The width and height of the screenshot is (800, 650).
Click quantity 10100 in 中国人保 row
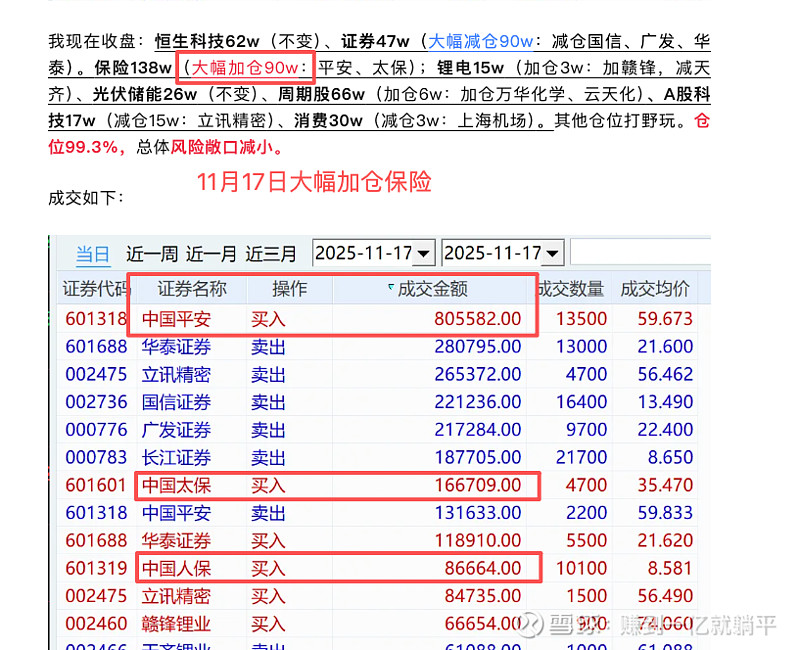point(581,568)
